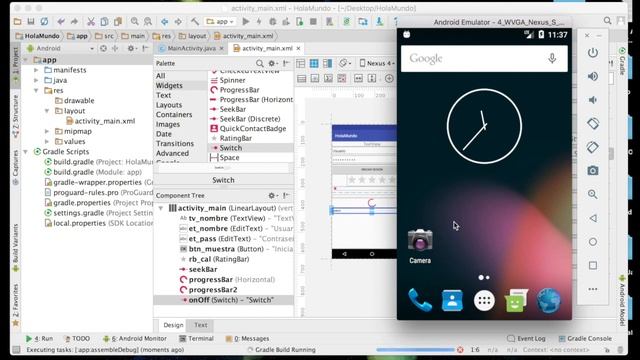Open Component Tree gear settings

point(272,196)
